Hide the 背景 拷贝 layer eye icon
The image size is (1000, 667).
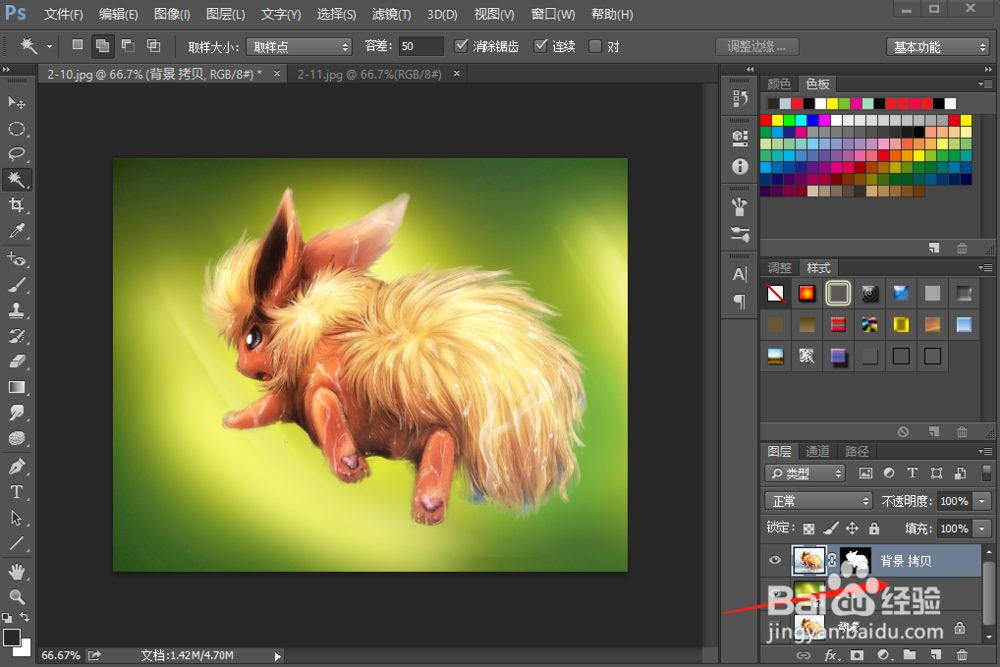(x=775, y=561)
